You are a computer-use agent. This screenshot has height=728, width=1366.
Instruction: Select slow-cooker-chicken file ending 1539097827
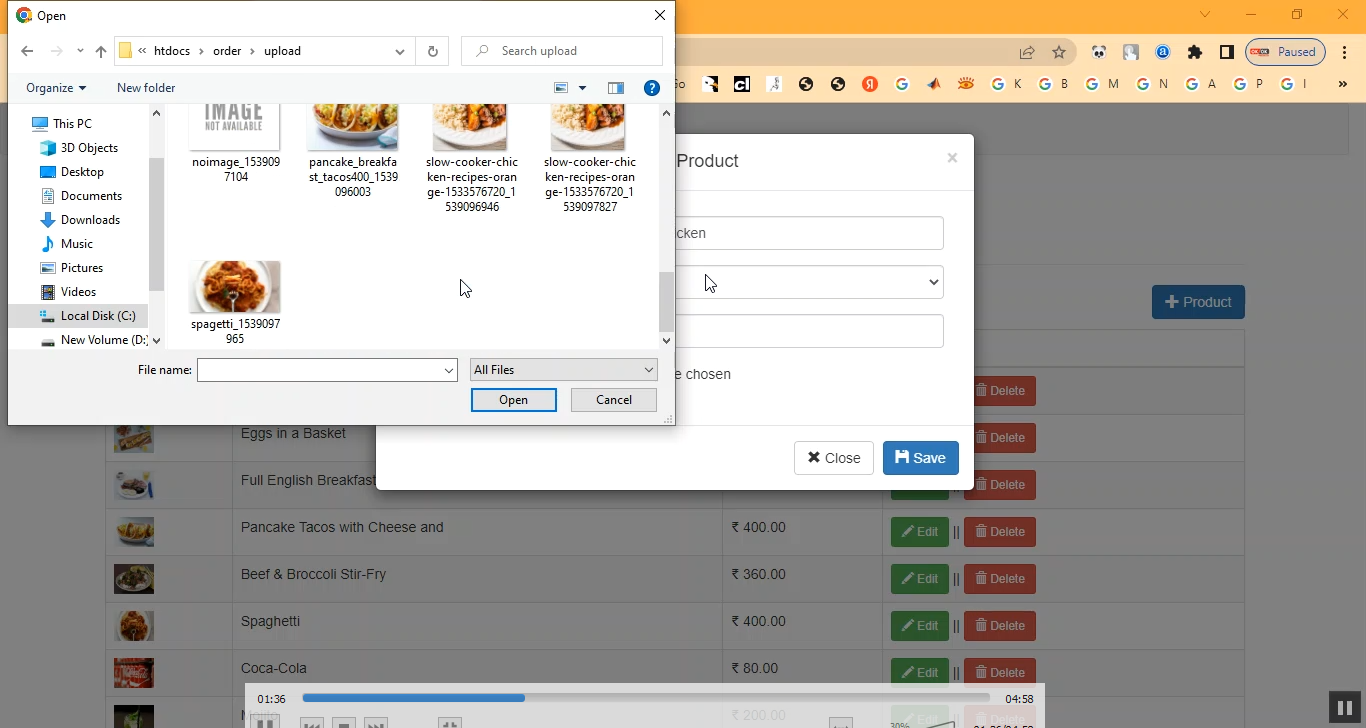click(x=589, y=158)
